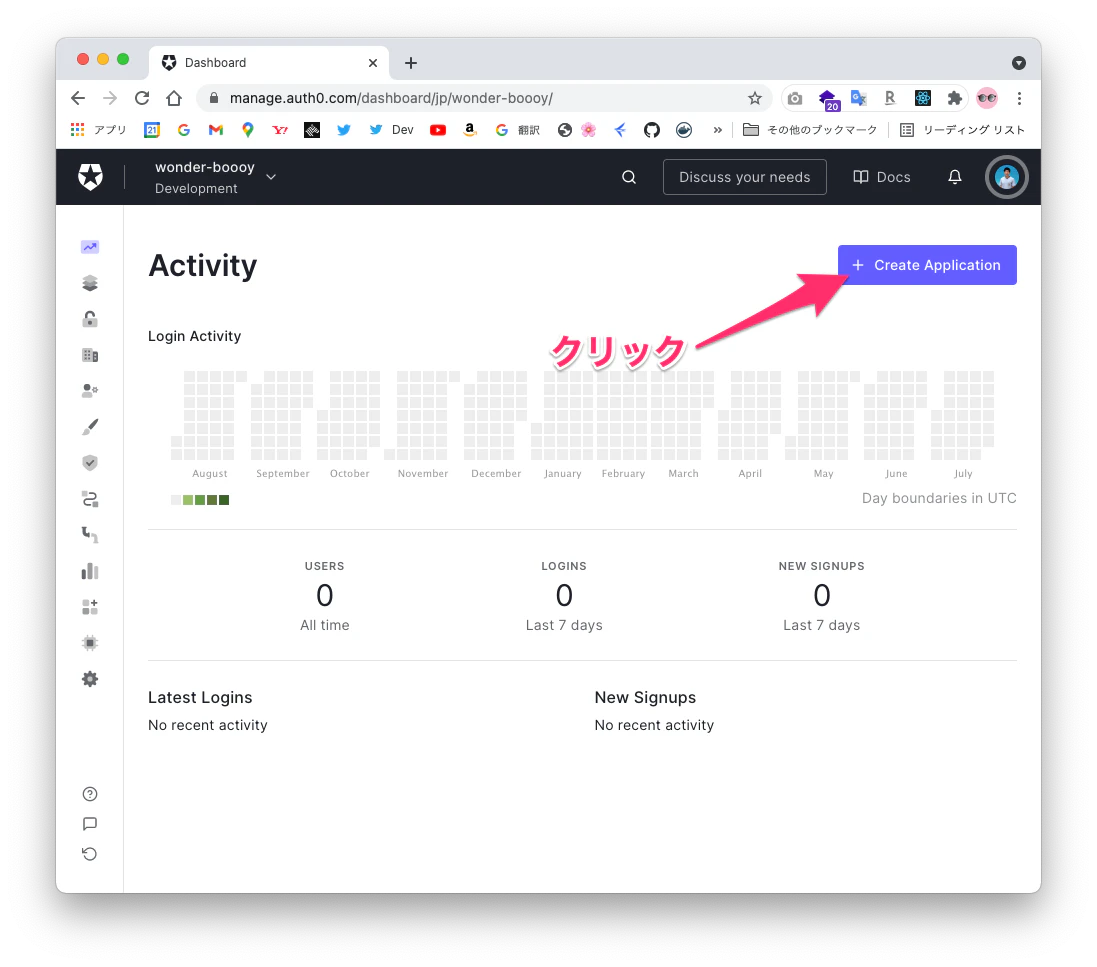Click the Latest Logins heading
This screenshot has width=1097, height=967.
tap(200, 698)
